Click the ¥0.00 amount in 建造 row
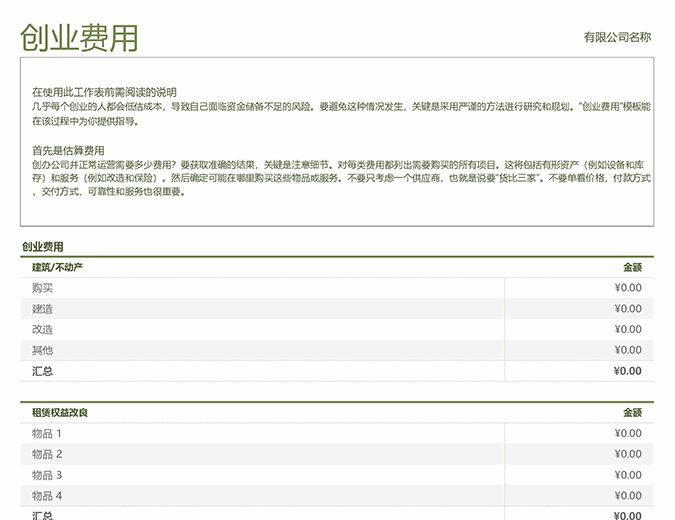The height and width of the screenshot is (520, 675). coord(628,309)
